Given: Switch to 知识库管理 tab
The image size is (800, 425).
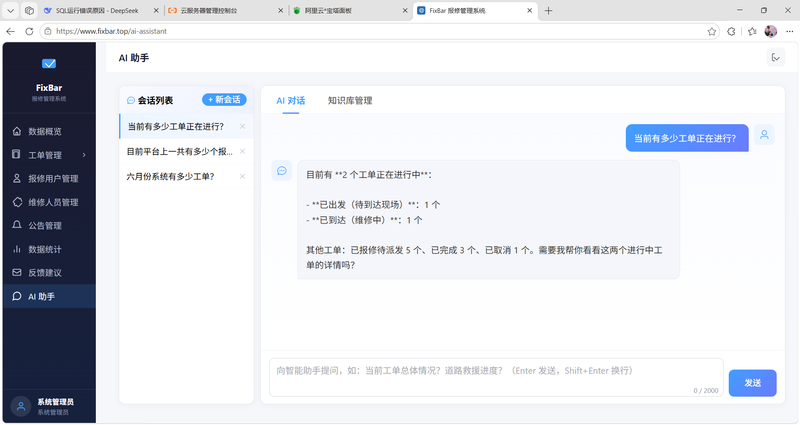Looking at the screenshot, I should point(350,101).
